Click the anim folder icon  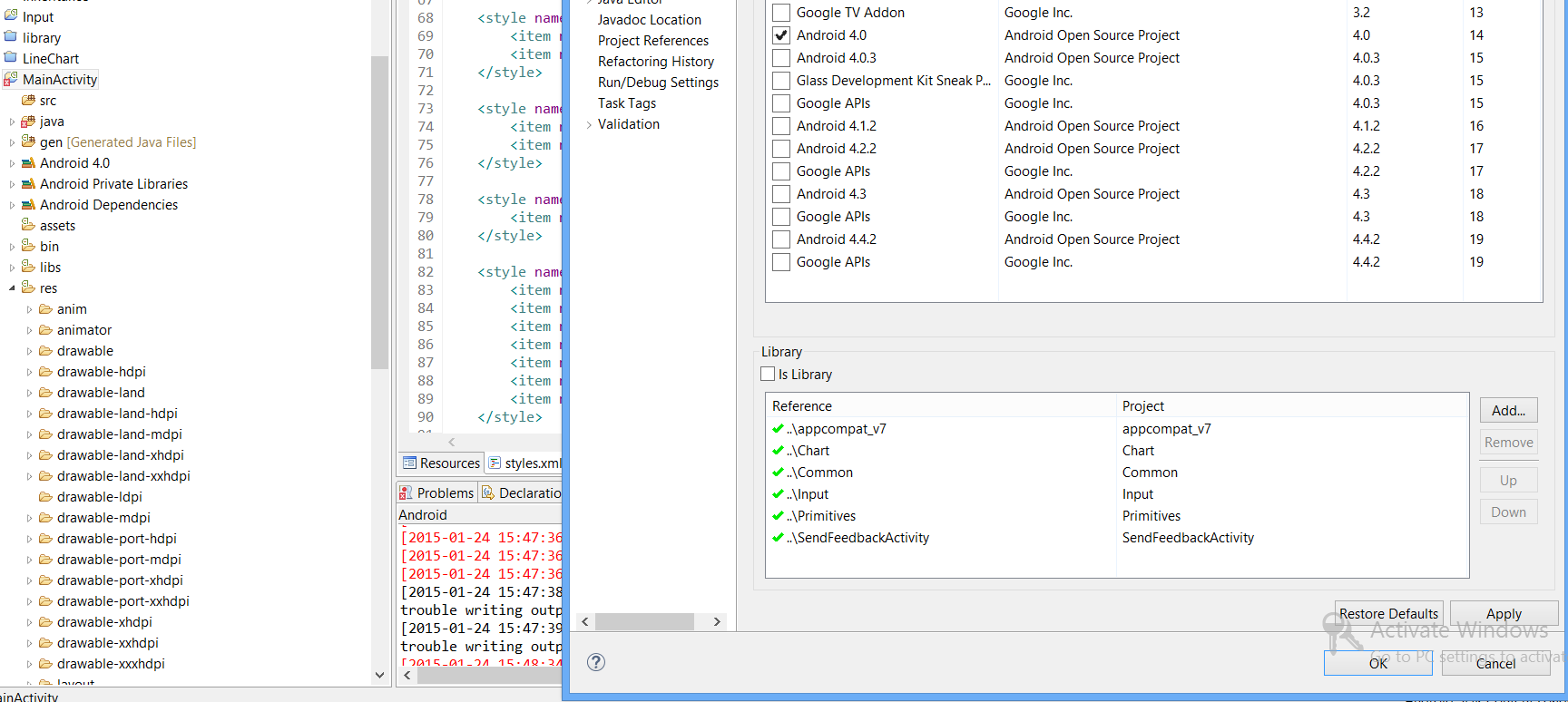(x=45, y=308)
